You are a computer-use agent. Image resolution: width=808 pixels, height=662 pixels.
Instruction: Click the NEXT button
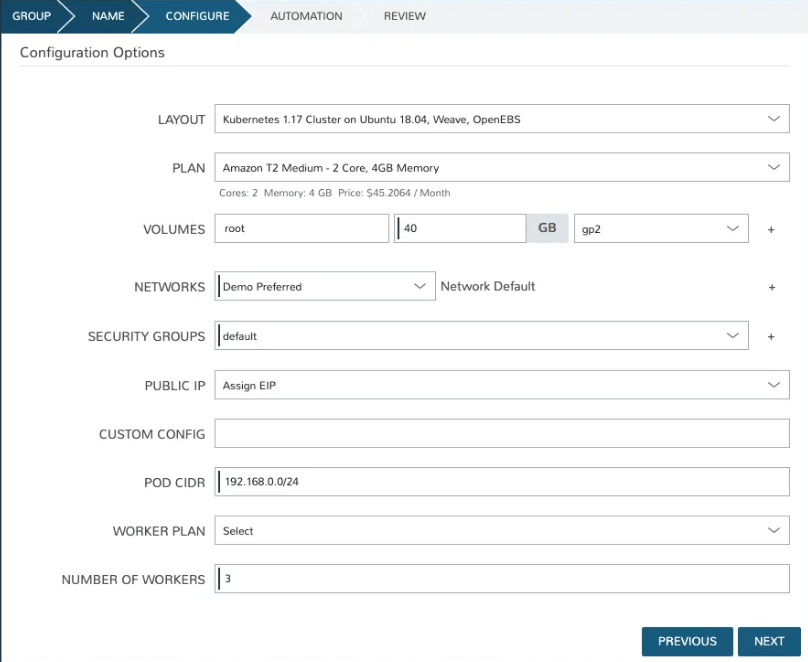pos(769,641)
